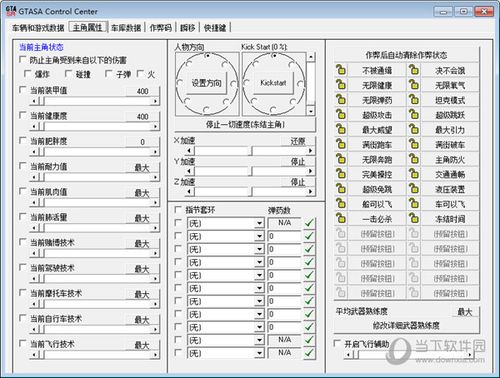Toggle the lock icon beside 完美操控
The height and width of the screenshot is (378, 500).
point(341,174)
